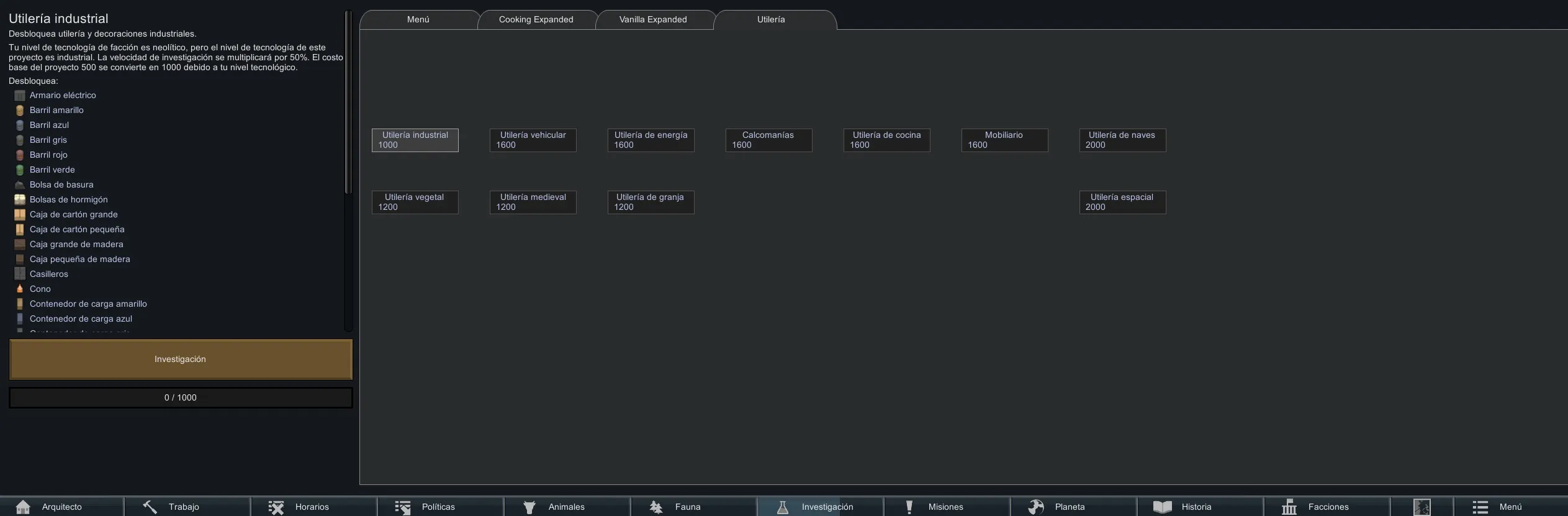The height and width of the screenshot is (516, 1568).
Task: Click the Armario eléctrico item icon
Action: [x=20, y=96]
